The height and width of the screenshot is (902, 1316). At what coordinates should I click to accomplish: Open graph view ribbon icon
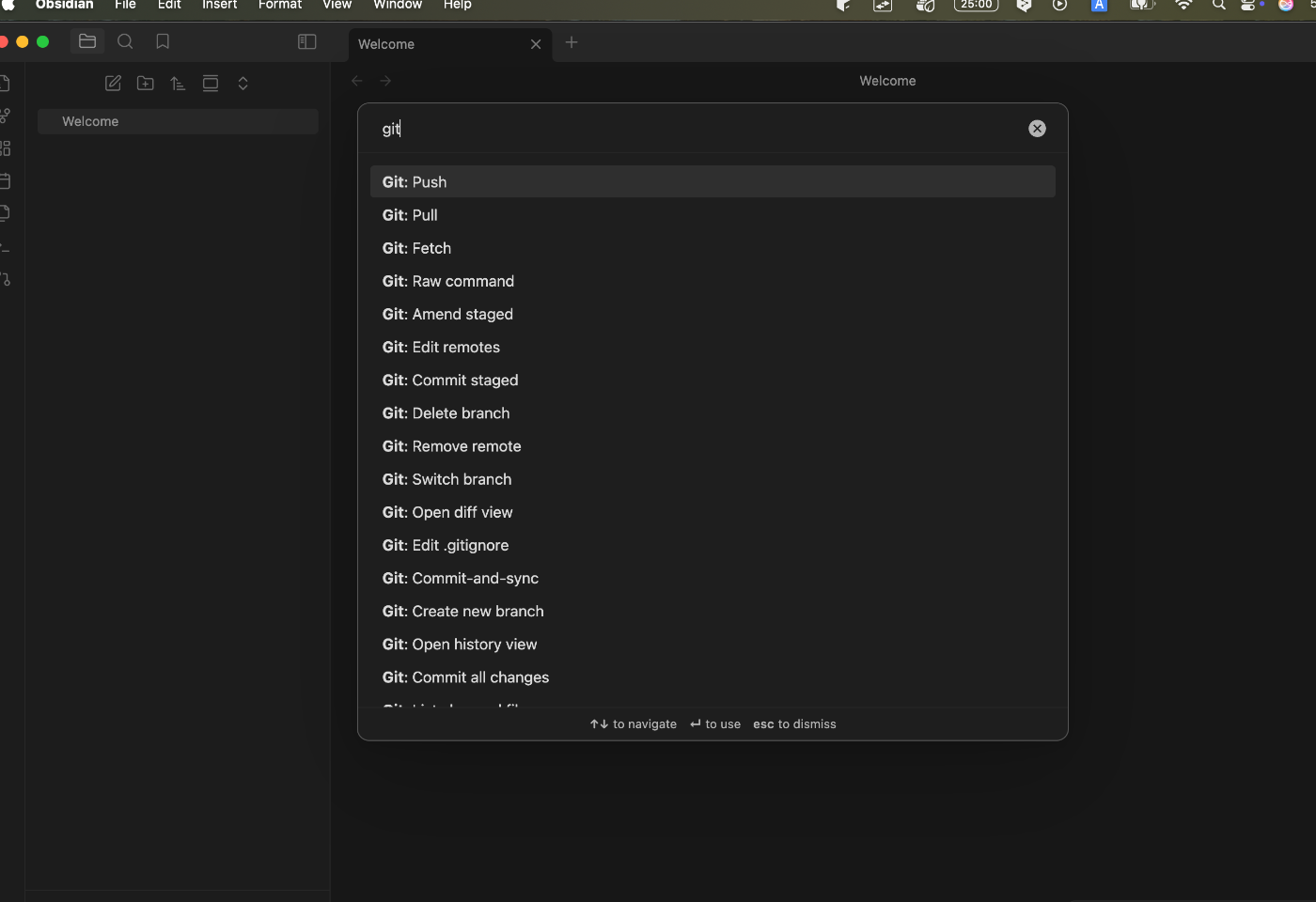(x=5, y=116)
